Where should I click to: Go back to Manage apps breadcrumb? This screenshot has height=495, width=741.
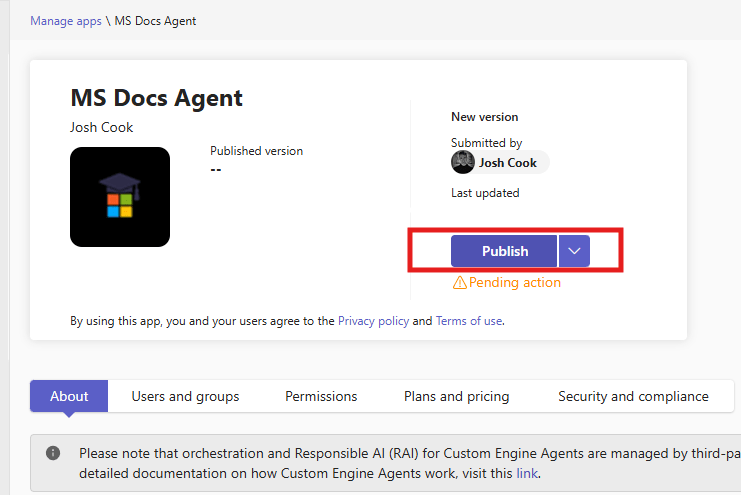[x=66, y=21]
